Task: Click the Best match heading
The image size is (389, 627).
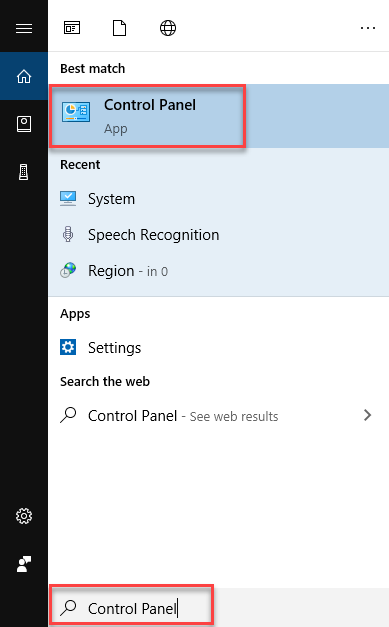Action: point(92,69)
